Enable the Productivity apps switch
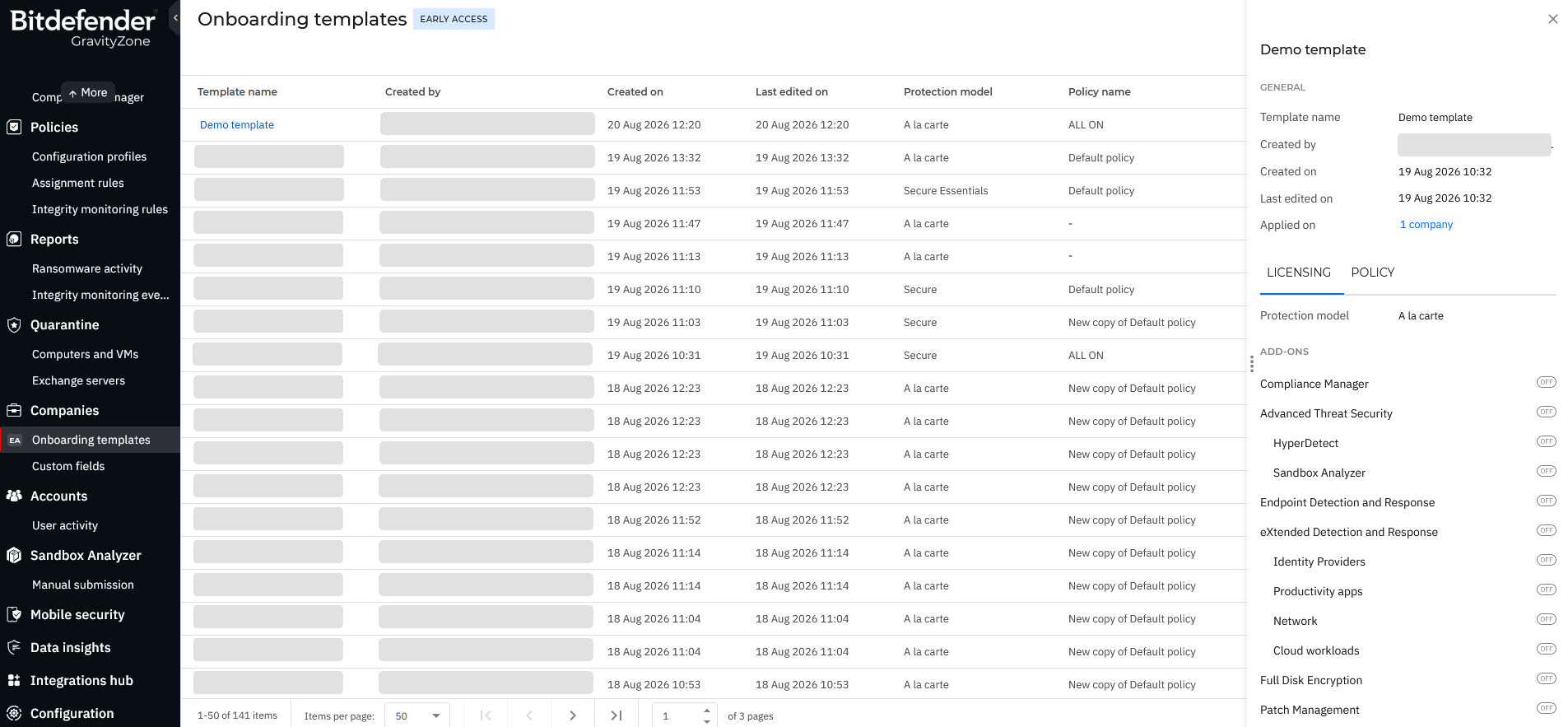This screenshot has width=1568, height=727. [x=1547, y=590]
